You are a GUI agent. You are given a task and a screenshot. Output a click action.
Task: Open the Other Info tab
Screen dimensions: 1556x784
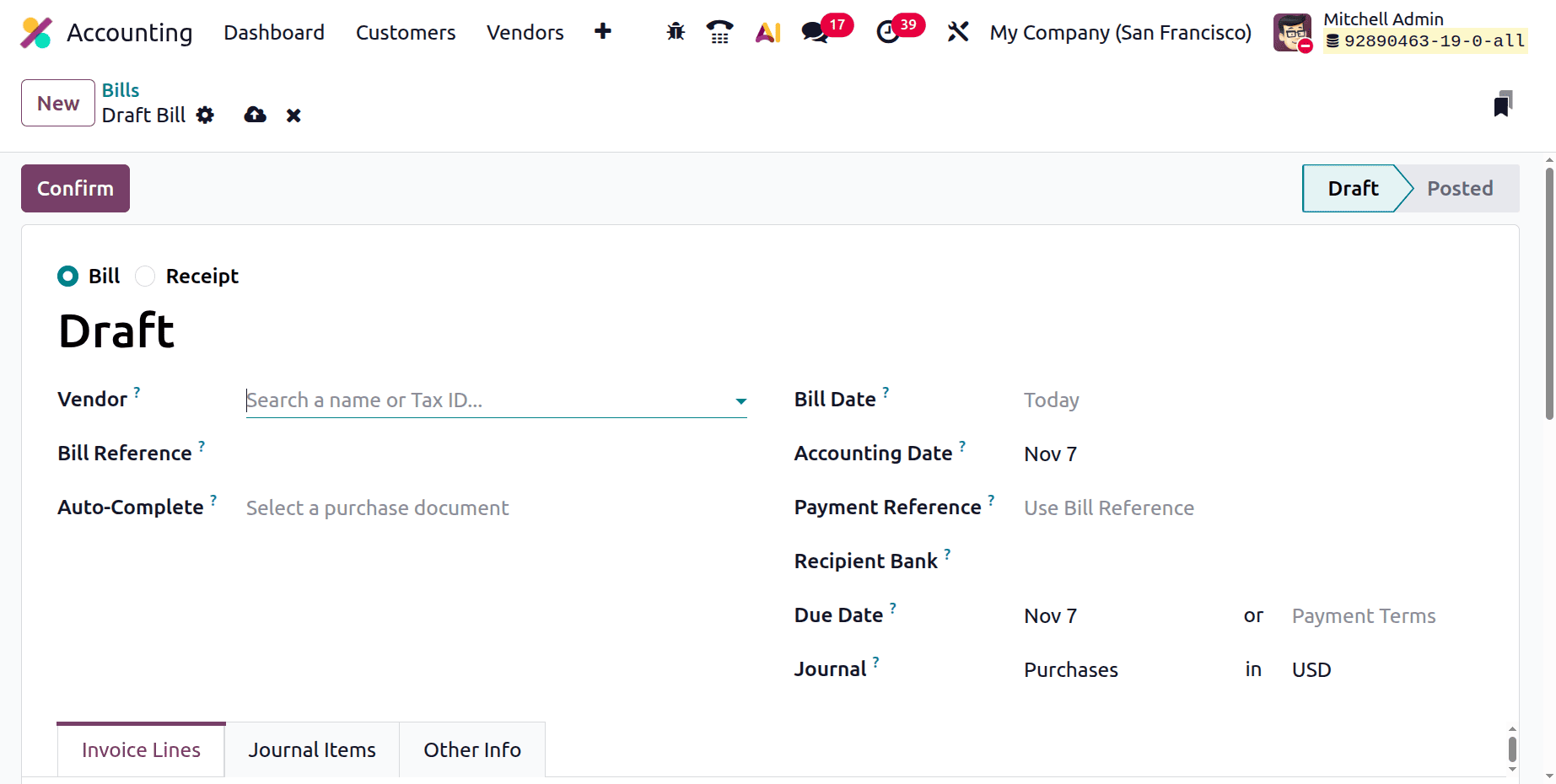472,749
